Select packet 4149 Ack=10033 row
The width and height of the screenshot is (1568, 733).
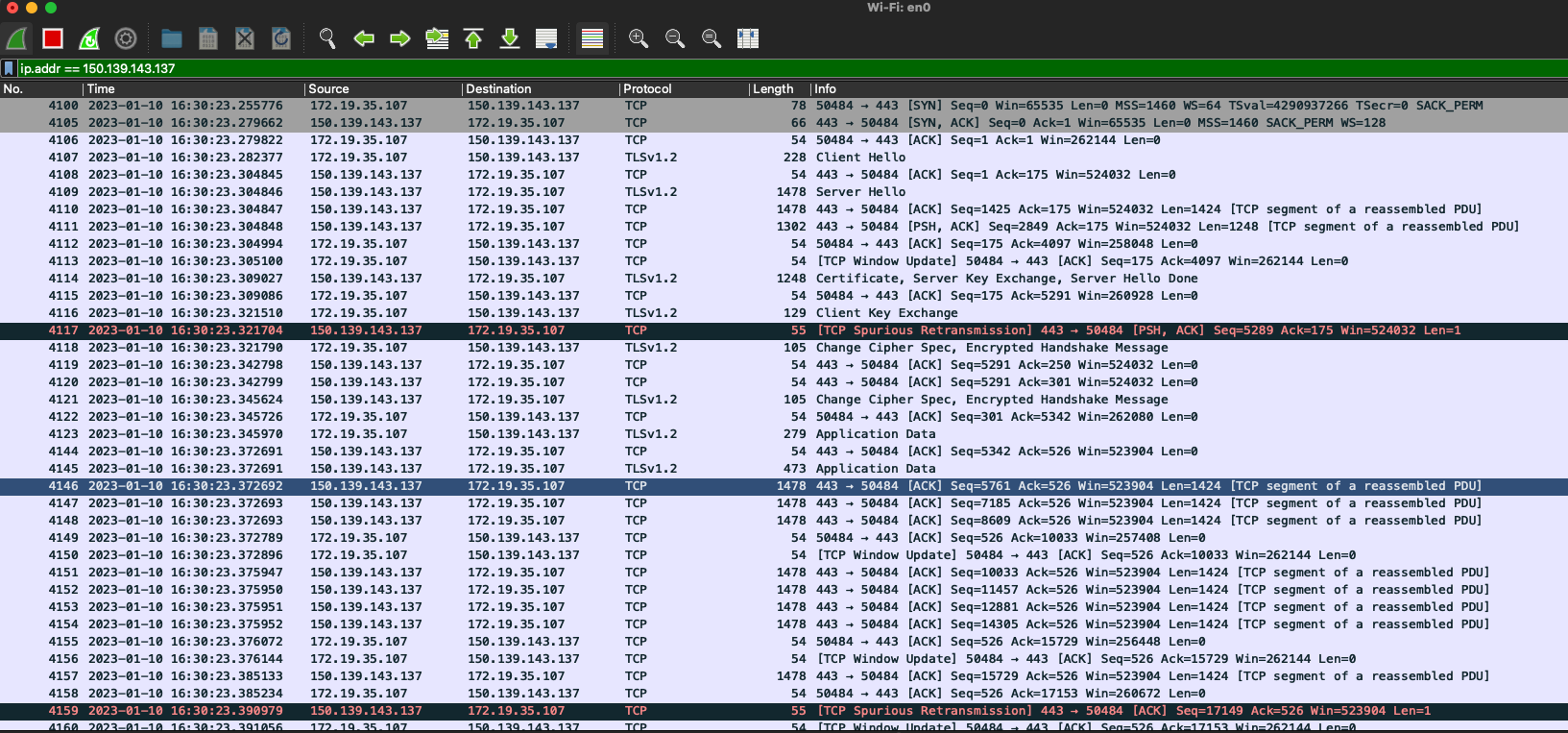point(784,538)
